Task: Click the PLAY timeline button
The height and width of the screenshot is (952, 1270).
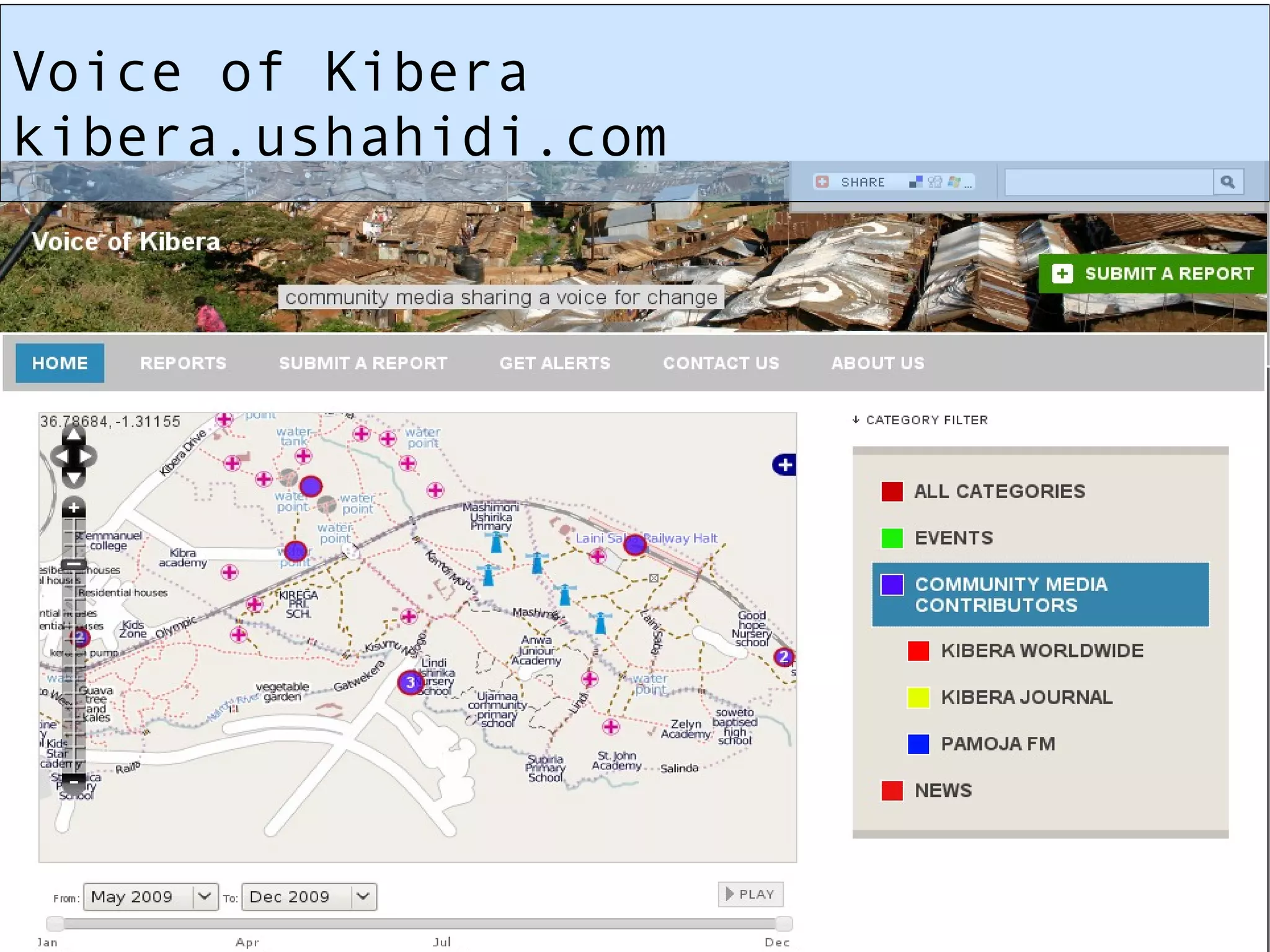Action: (750, 894)
